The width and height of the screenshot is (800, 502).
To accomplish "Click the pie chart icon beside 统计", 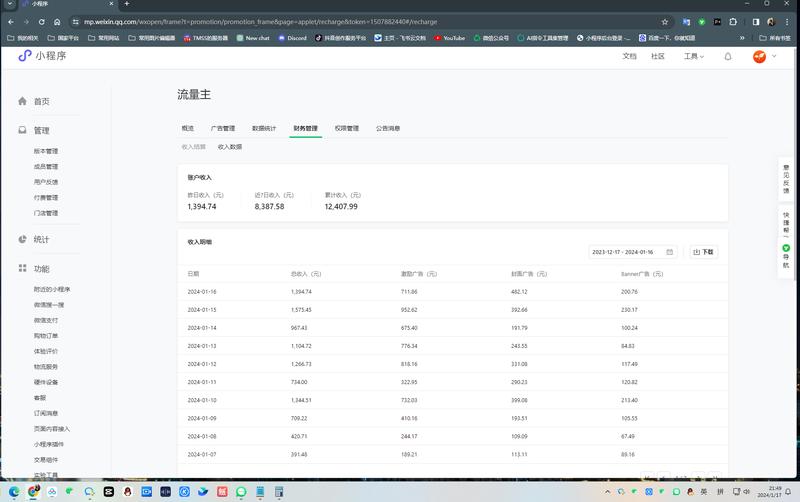I will (x=22, y=239).
